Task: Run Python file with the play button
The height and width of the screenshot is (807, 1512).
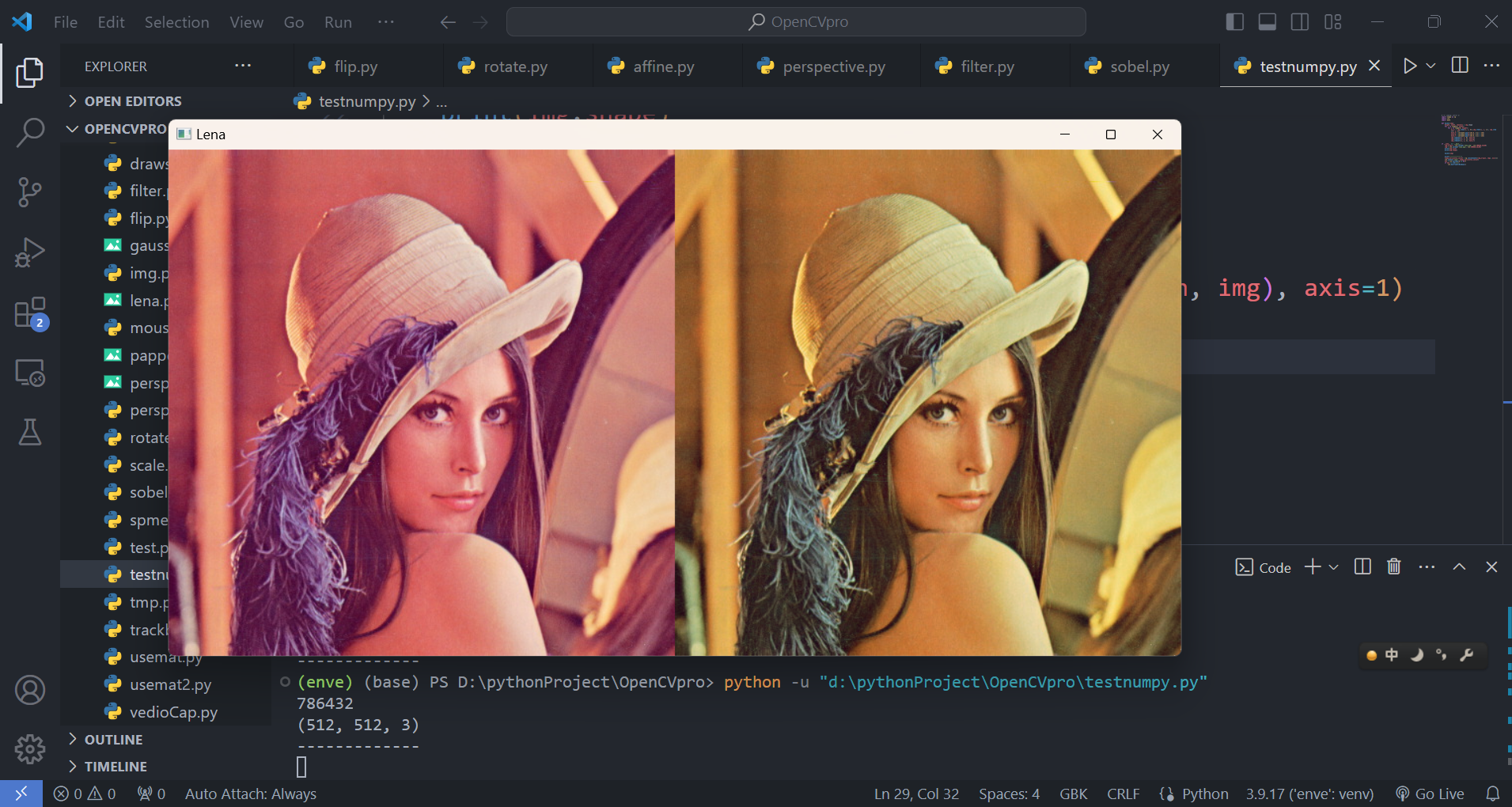Action: (1410, 66)
